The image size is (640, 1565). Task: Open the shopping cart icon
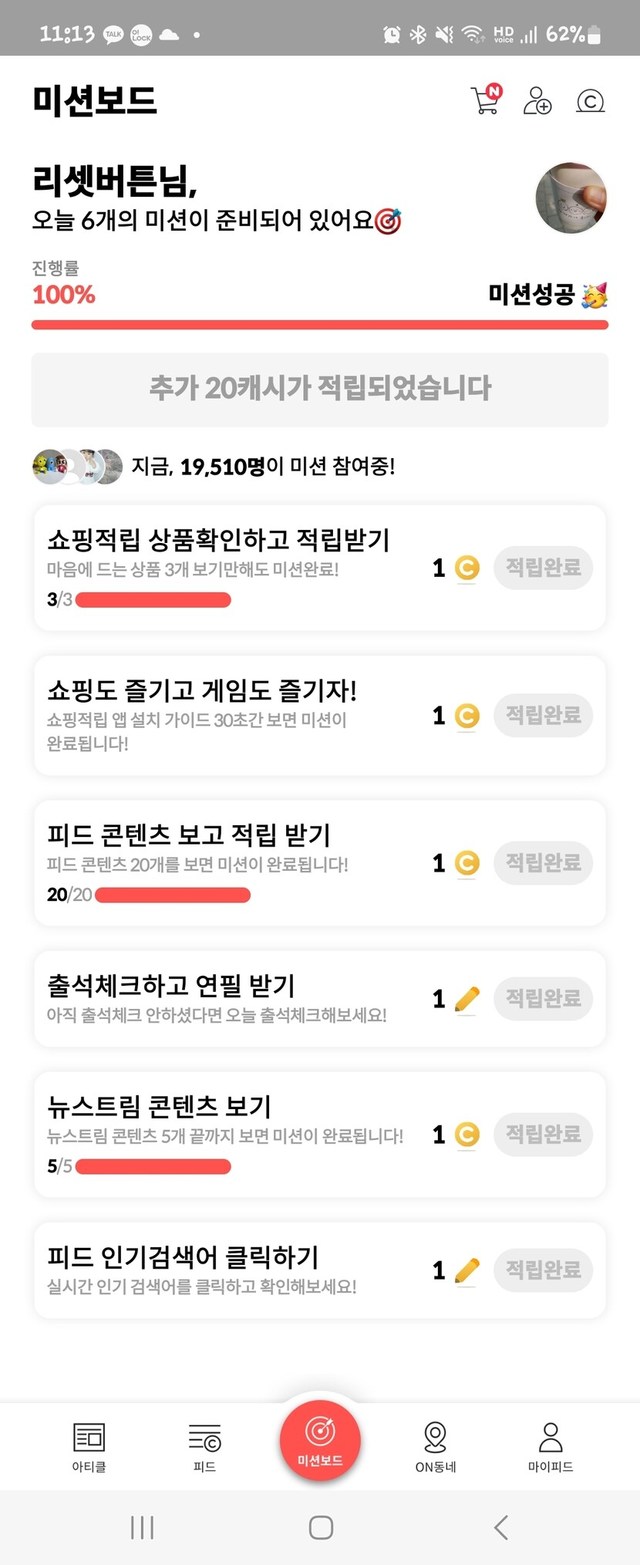coord(485,100)
